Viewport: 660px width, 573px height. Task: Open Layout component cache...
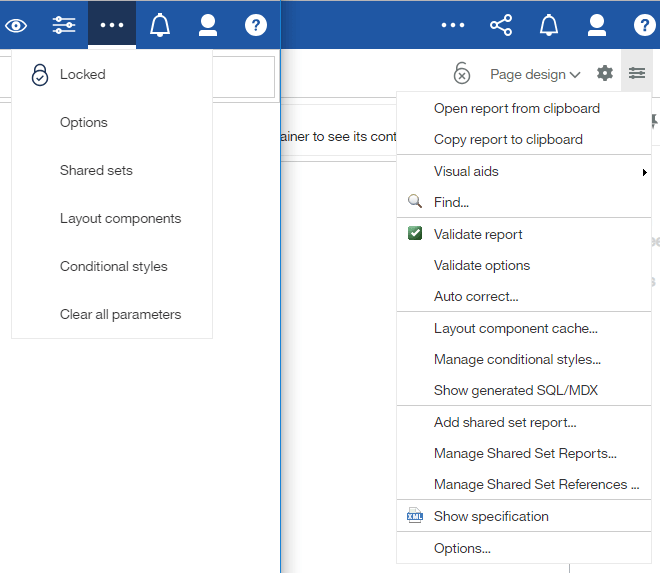pos(524,329)
